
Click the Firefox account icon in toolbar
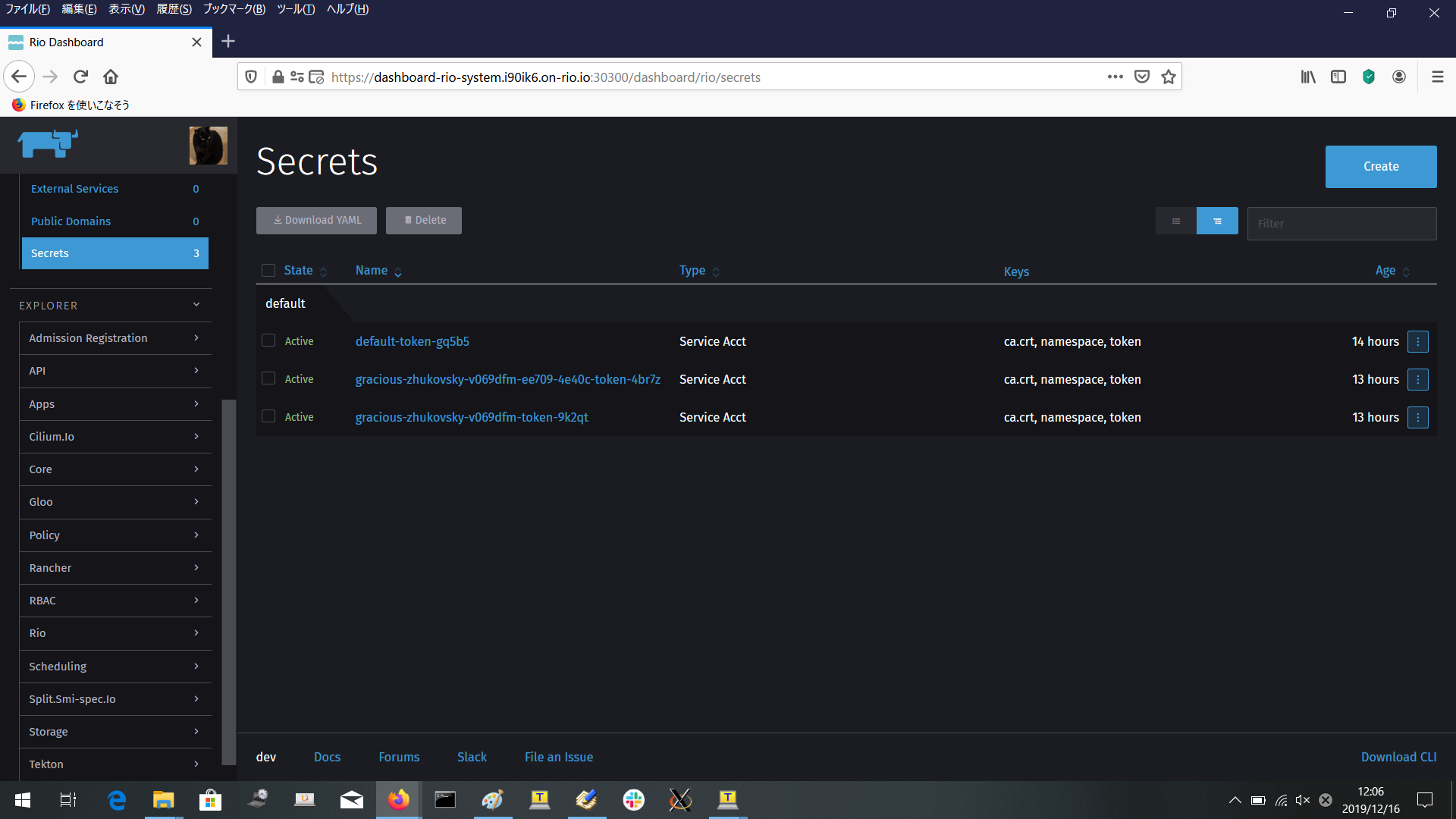pyautogui.click(x=1399, y=77)
